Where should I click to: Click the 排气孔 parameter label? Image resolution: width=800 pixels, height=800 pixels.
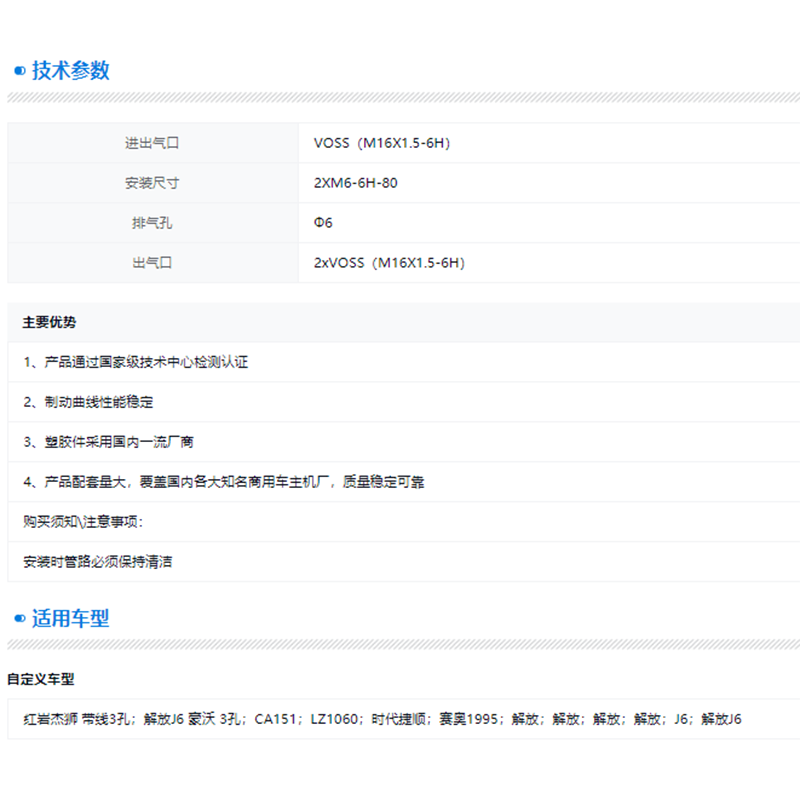click(x=152, y=223)
